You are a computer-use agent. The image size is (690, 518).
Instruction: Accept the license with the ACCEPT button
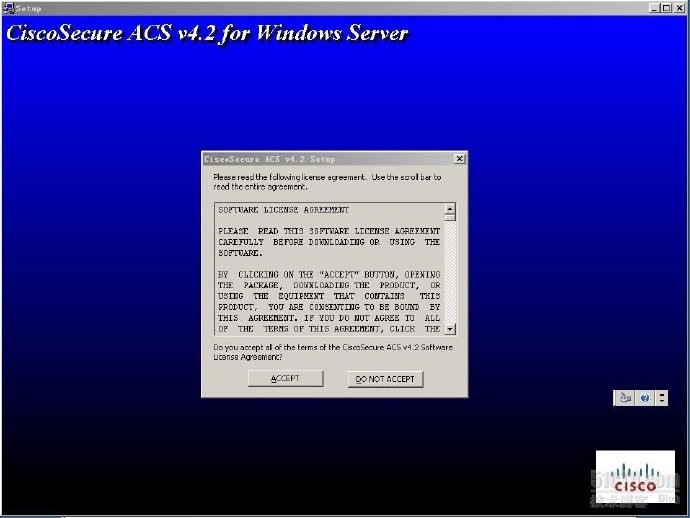click(285, 378)
